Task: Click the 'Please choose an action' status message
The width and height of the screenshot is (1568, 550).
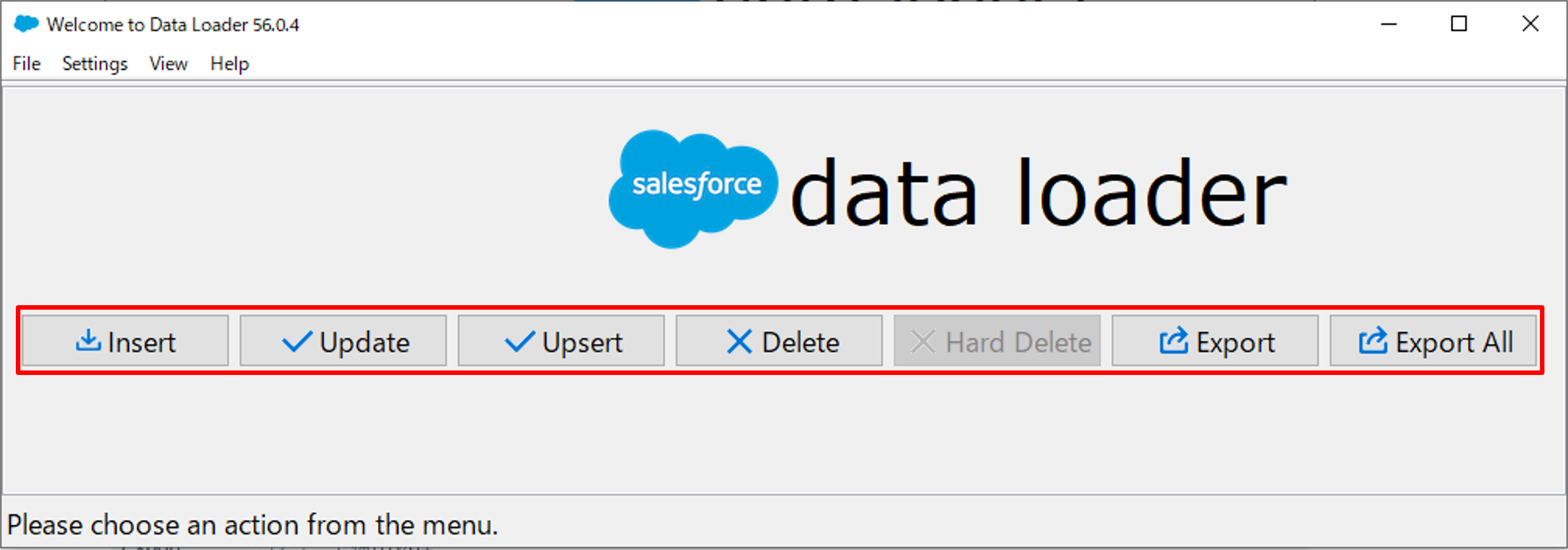Action: tap(253, 525)
